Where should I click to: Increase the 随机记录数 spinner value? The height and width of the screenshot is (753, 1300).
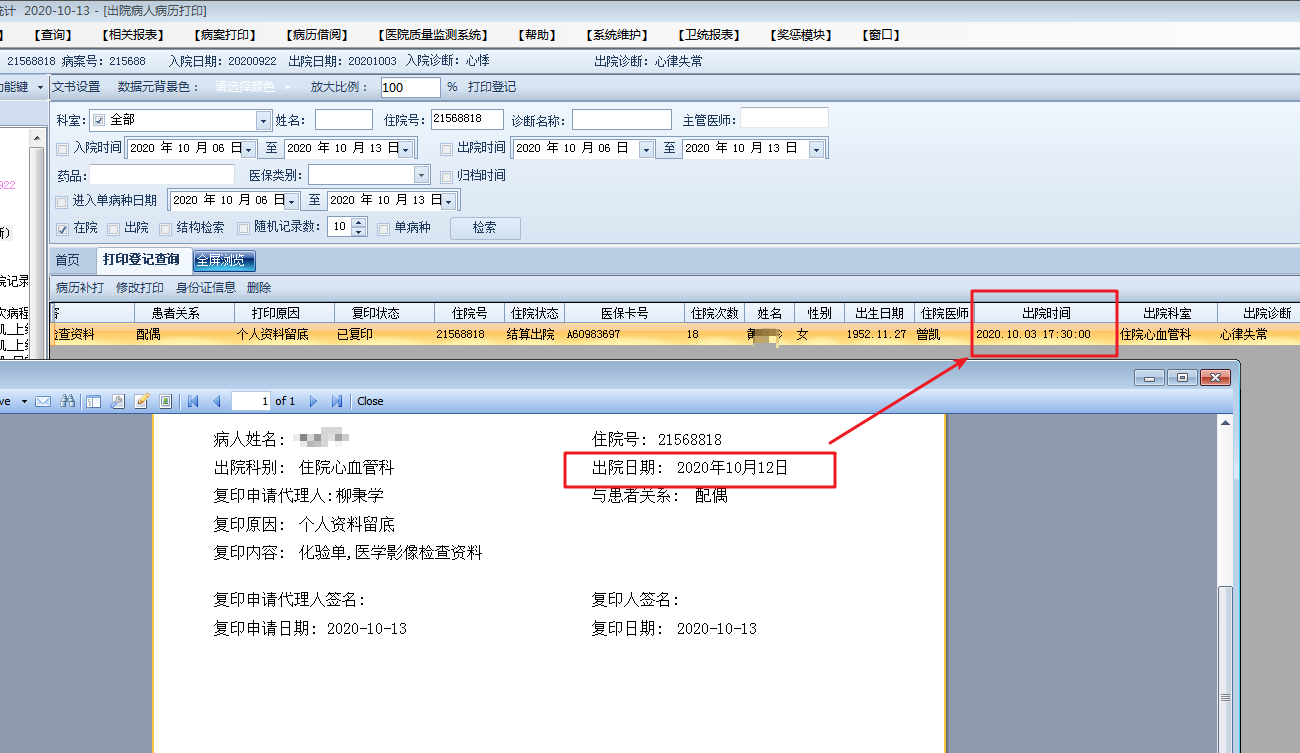[360, 222]
